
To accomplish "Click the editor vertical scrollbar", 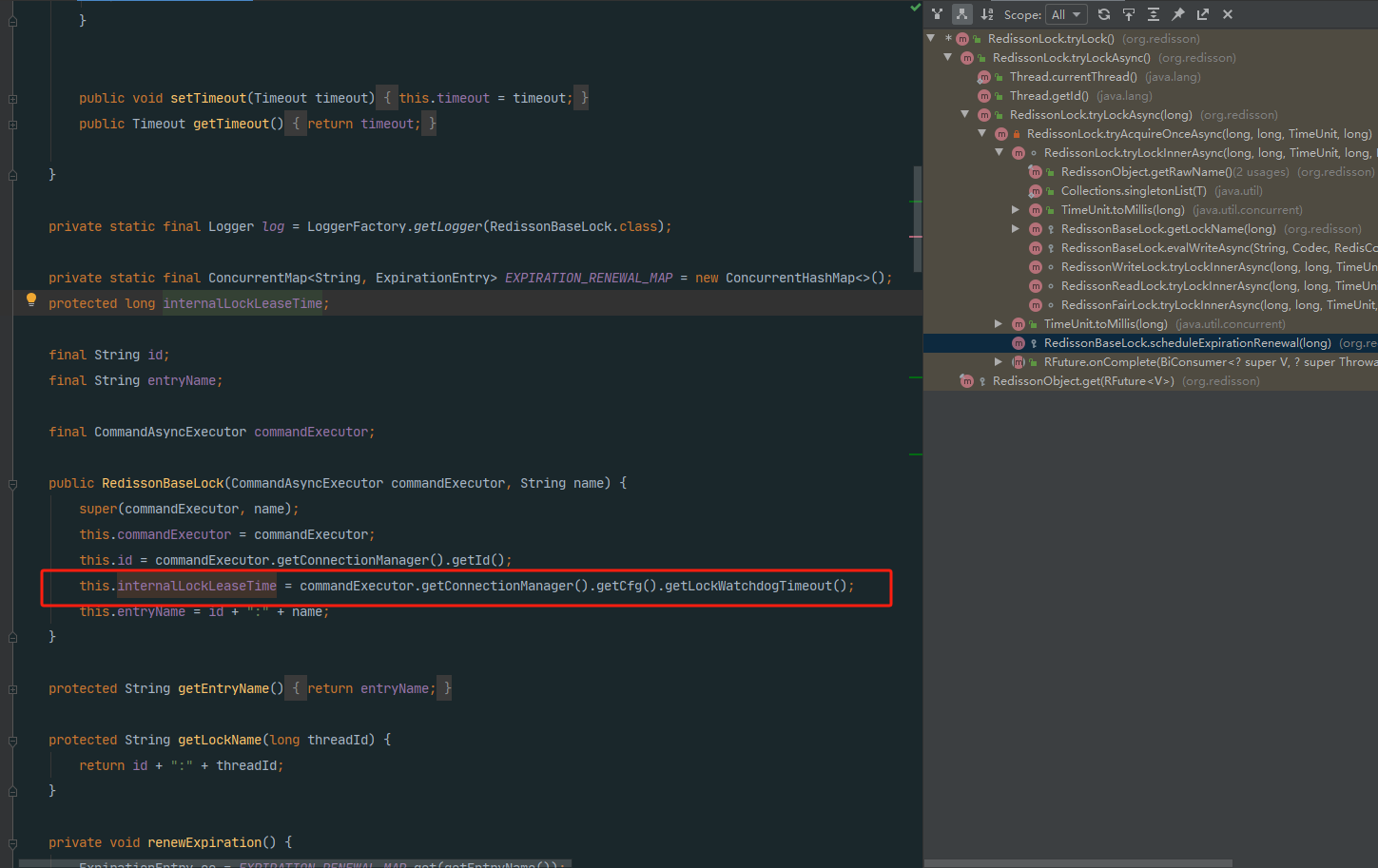I will 918,219.
